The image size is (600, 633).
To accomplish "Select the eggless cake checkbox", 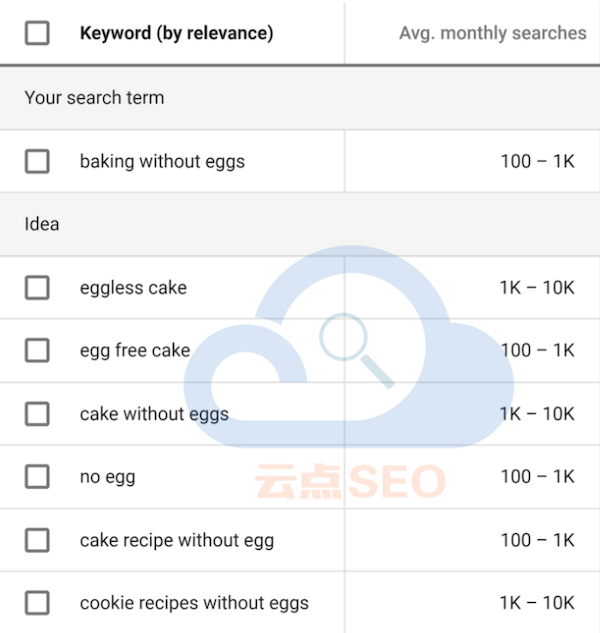I will coord(37,288).
